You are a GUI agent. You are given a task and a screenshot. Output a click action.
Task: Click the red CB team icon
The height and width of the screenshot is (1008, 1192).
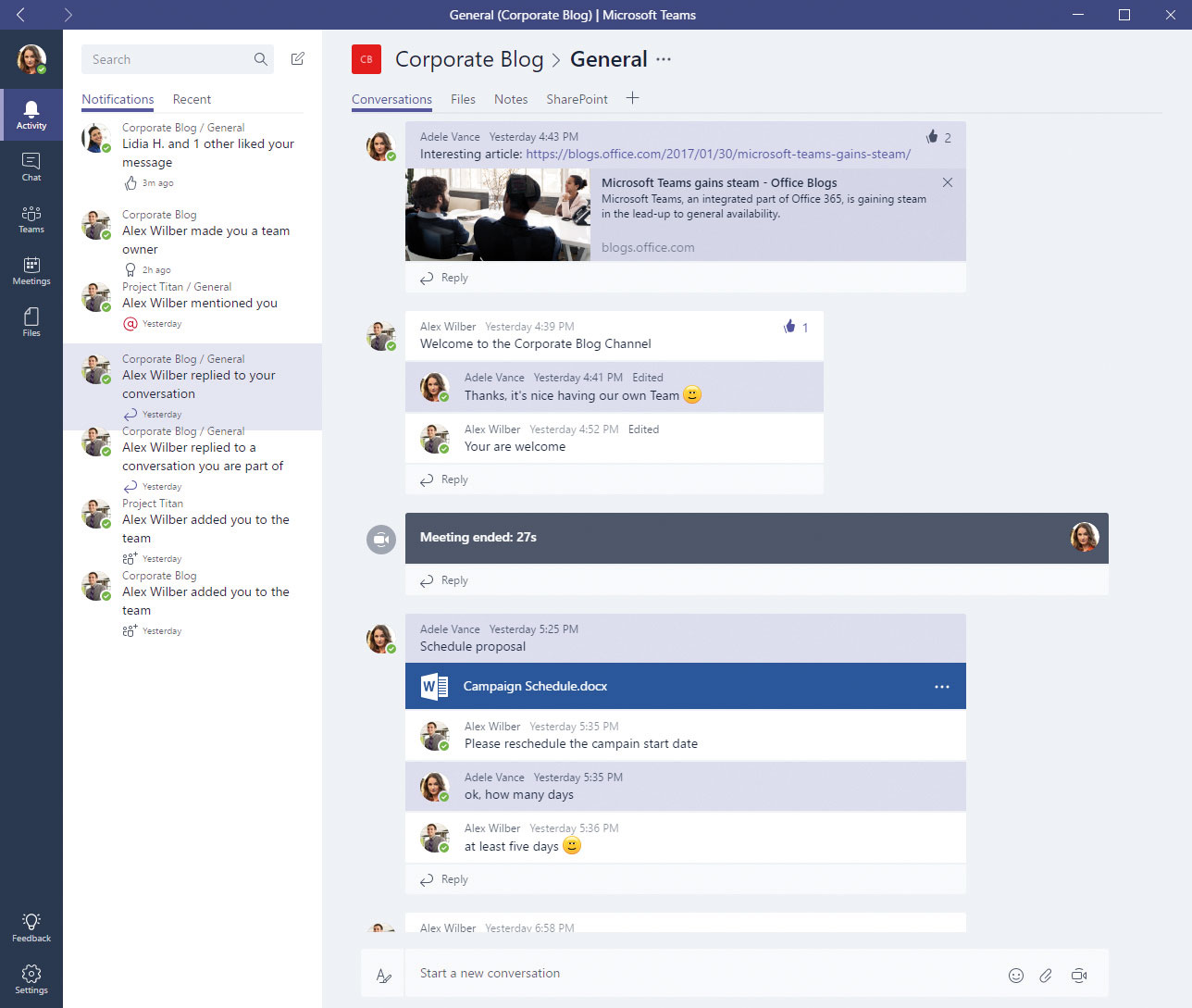pyautogui.click(x=366, y=59)
